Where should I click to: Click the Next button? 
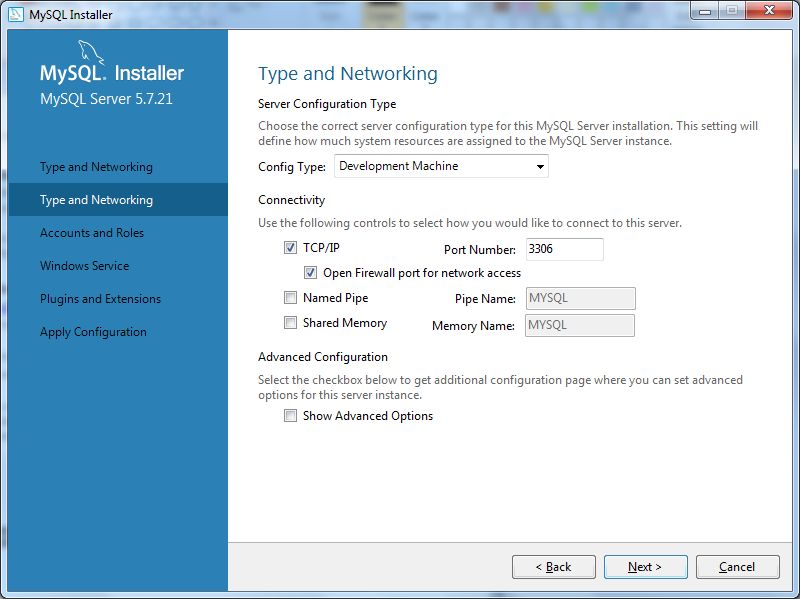coord(645,566)
